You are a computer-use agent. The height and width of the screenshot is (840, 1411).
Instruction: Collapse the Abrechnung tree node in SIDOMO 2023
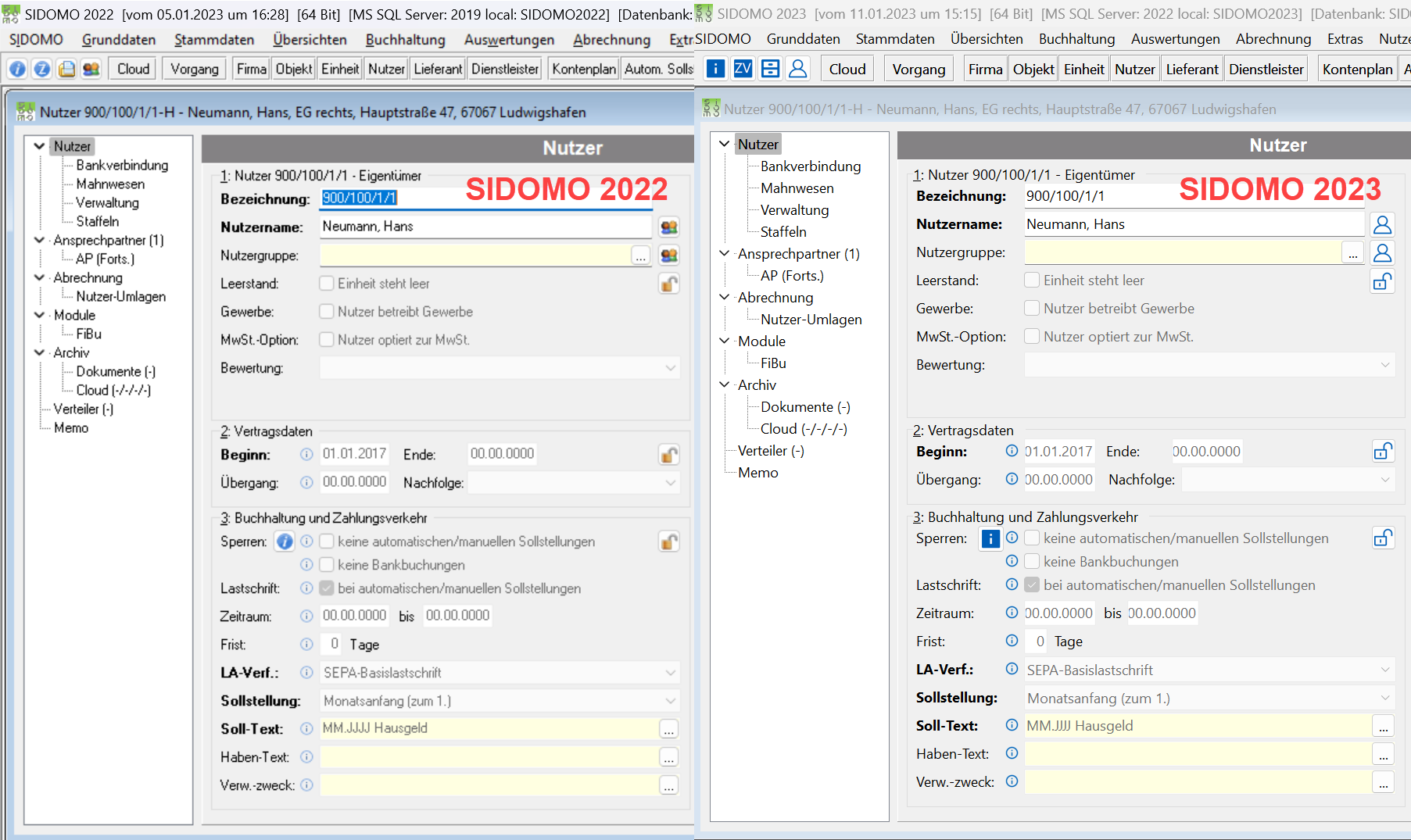(724, 297)
